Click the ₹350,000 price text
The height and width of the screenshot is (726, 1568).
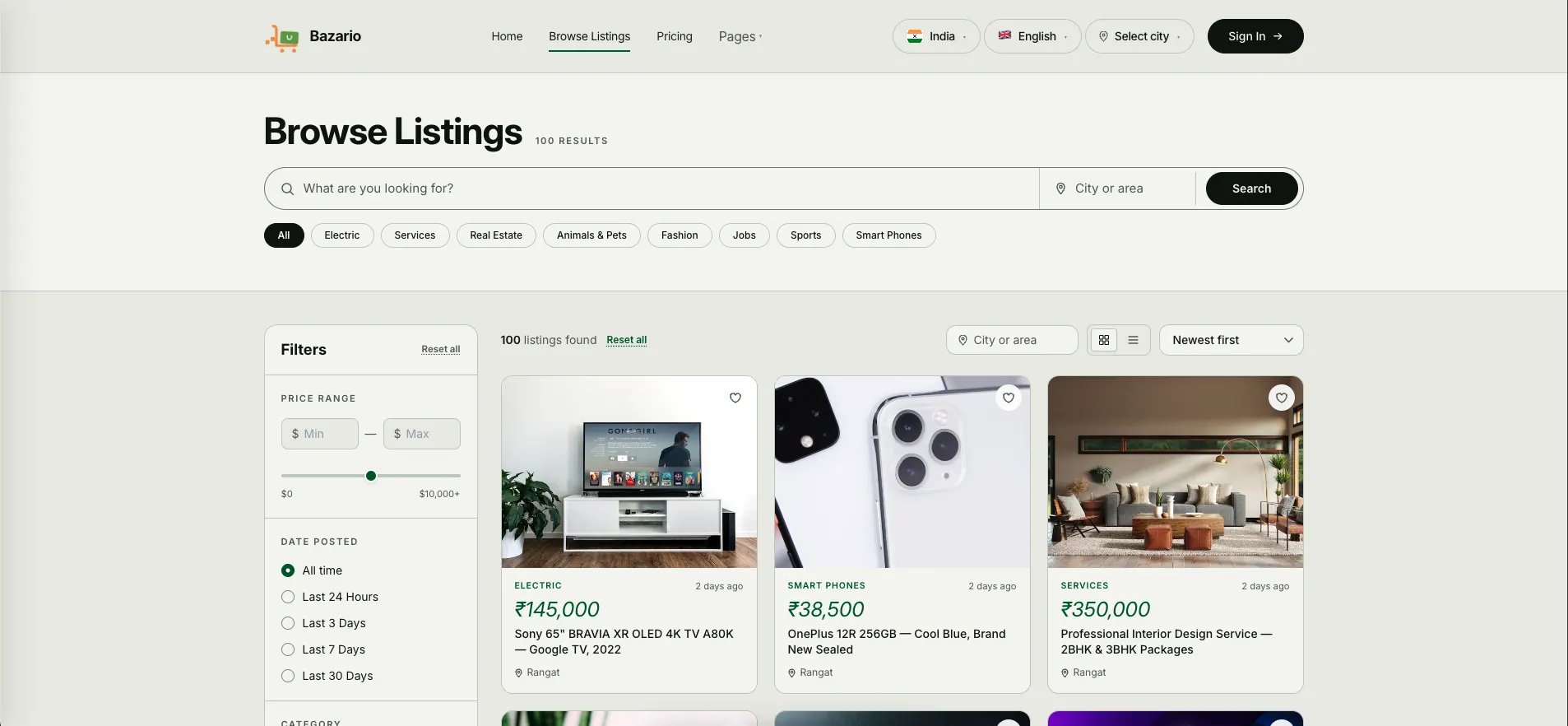[1106, 609]
